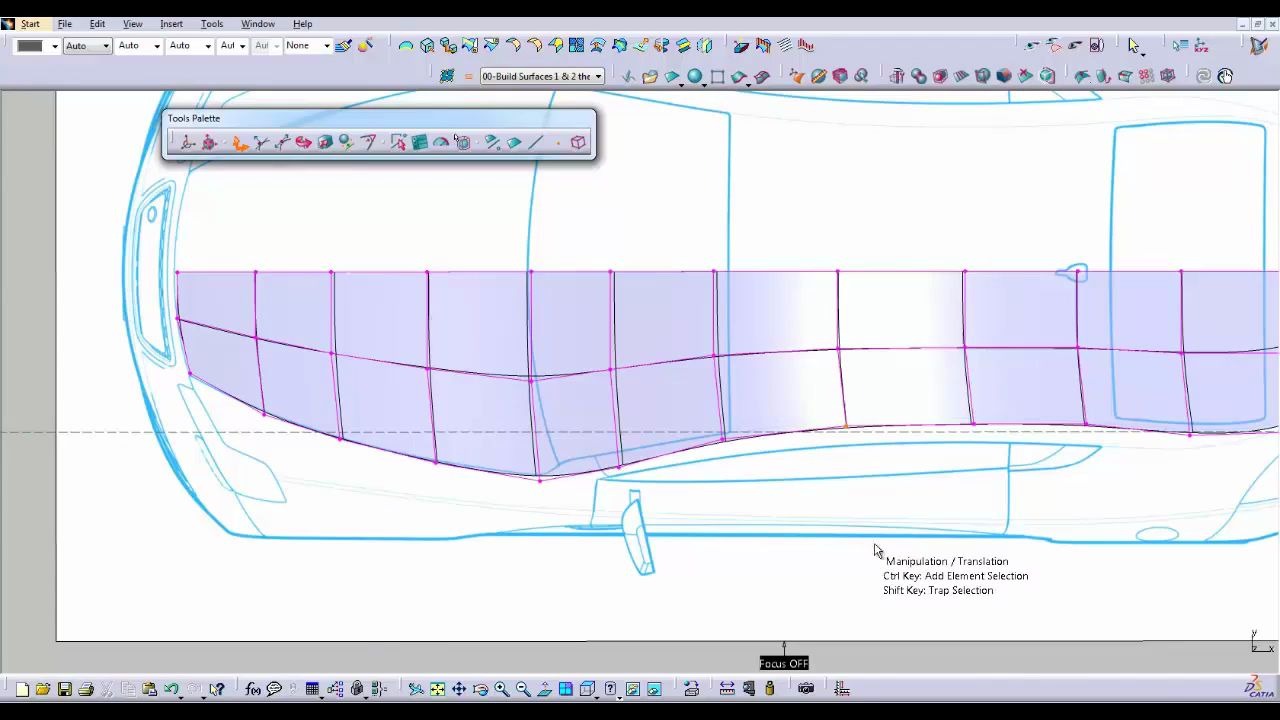The image size is (1280, 720).
Task: Undo the last action
Action: (172, 689)
